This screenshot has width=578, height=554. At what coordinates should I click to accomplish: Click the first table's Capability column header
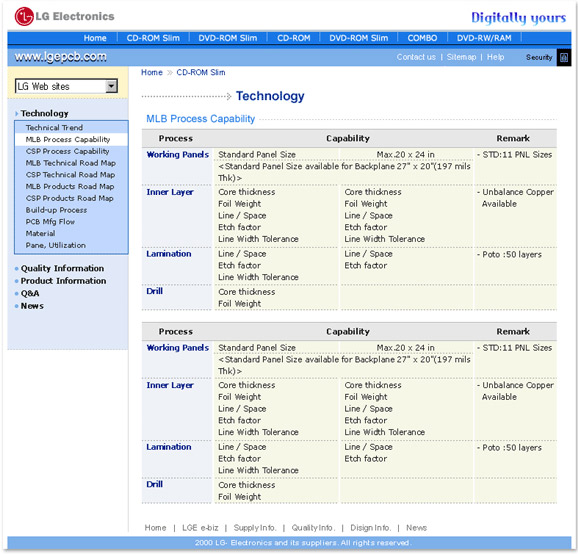[x=348, y=139]
